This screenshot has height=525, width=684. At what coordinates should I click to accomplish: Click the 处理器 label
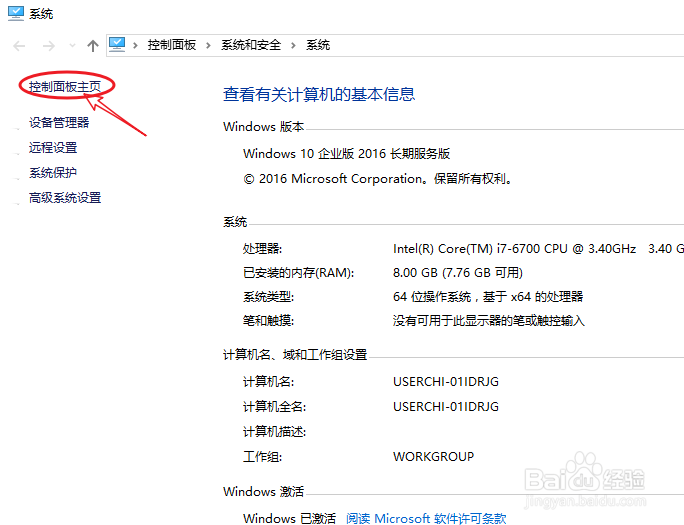click(262, 249)
